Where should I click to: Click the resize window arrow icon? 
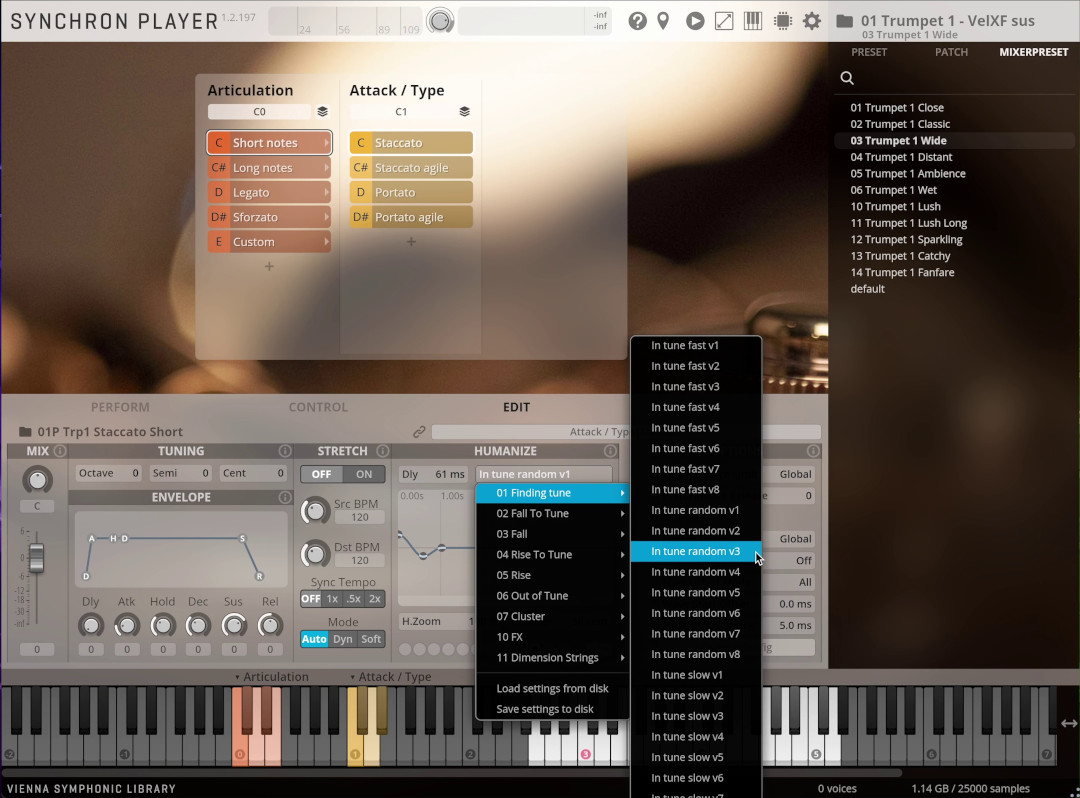[724, 21]
